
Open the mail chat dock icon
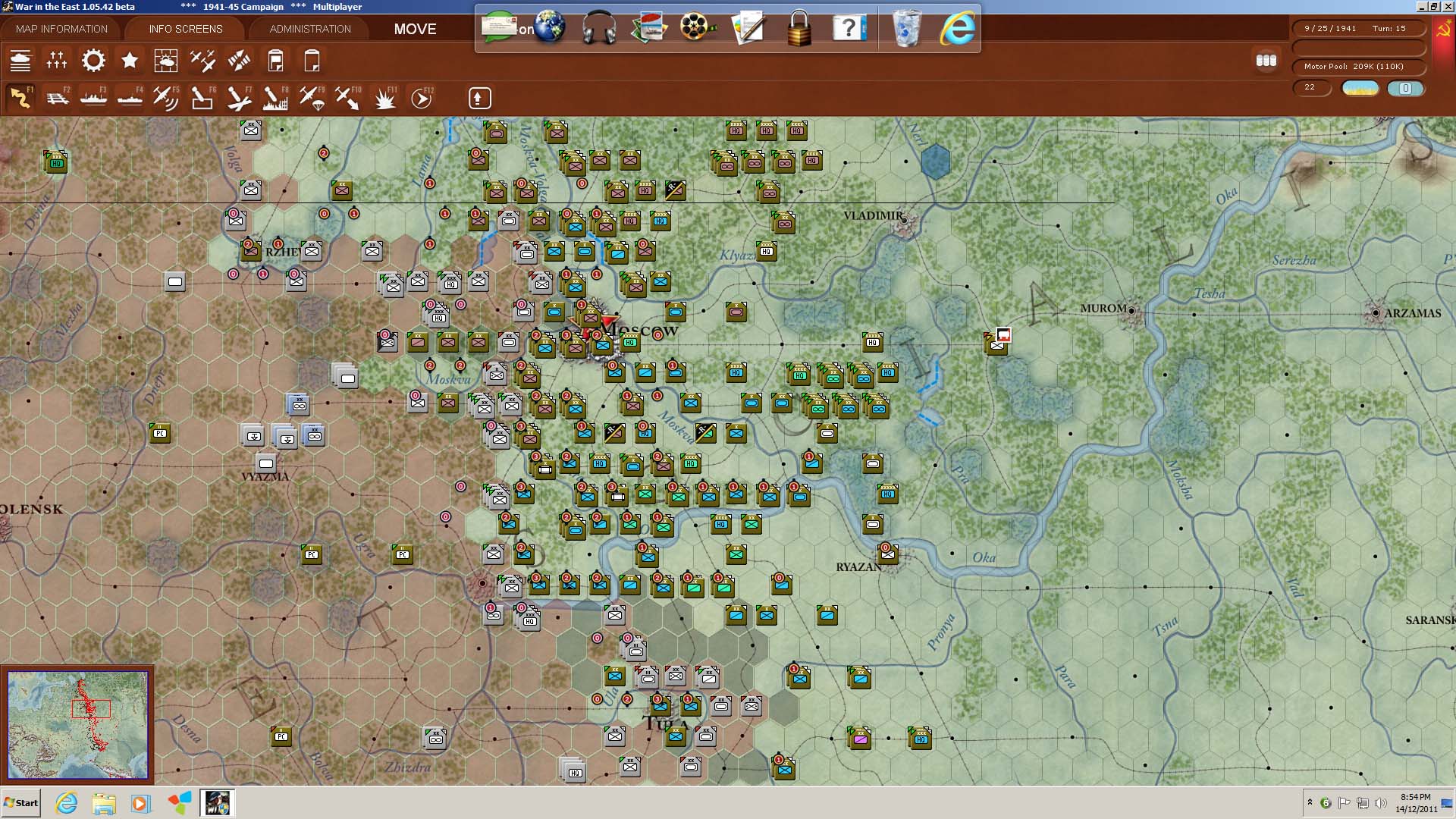coord(500,28)
